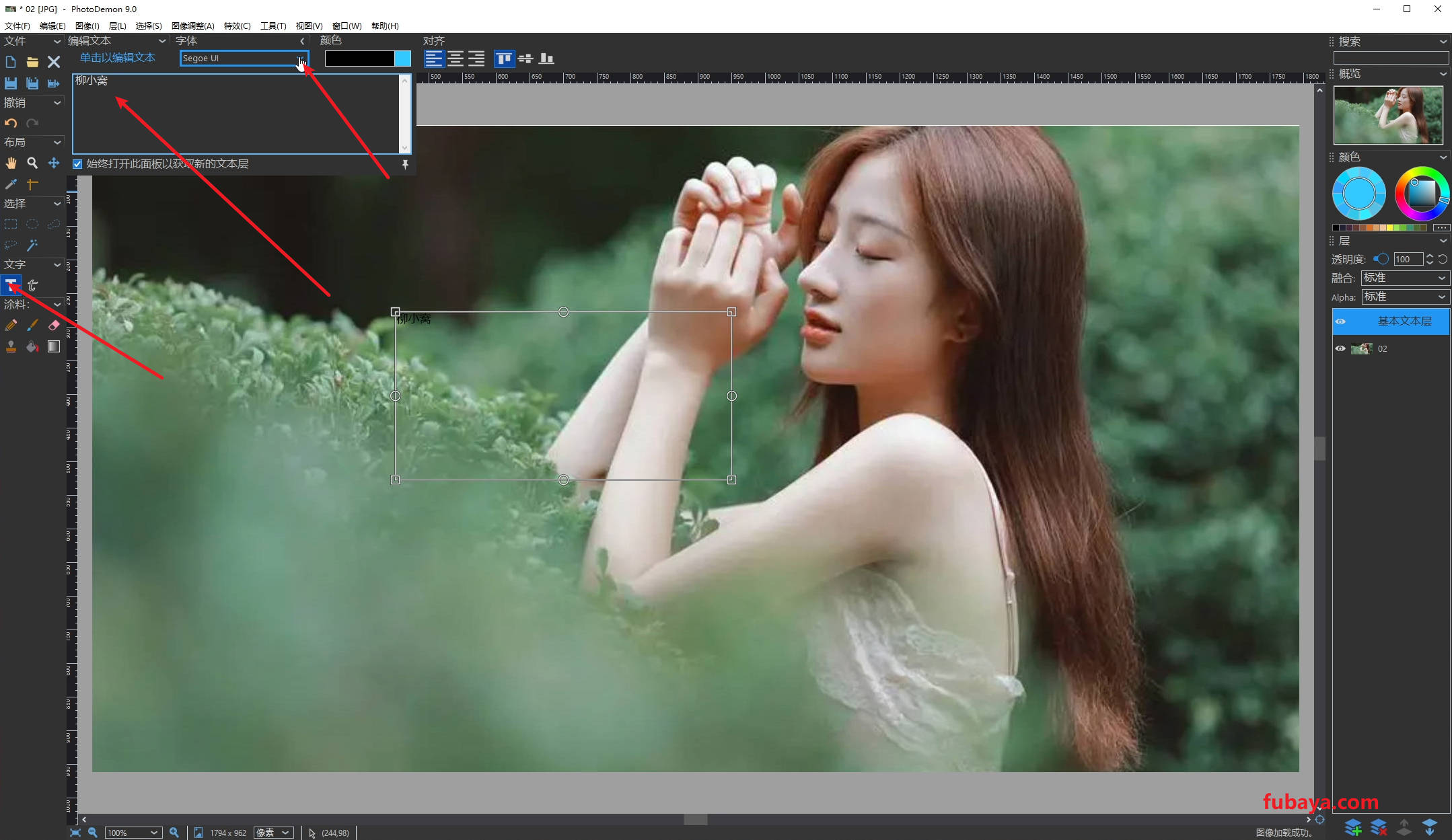Undo the last action

[x=11, y=123]
